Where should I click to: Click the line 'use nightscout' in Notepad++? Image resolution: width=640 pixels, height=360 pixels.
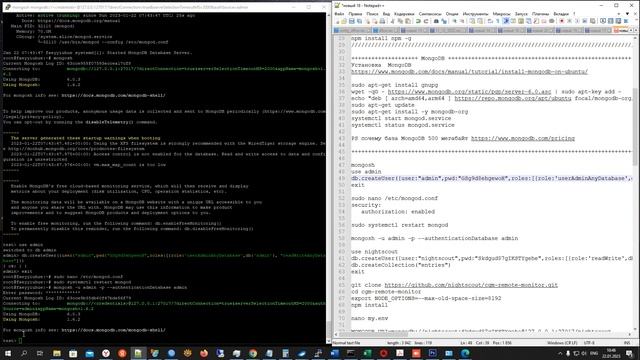(x=374, y=251)
